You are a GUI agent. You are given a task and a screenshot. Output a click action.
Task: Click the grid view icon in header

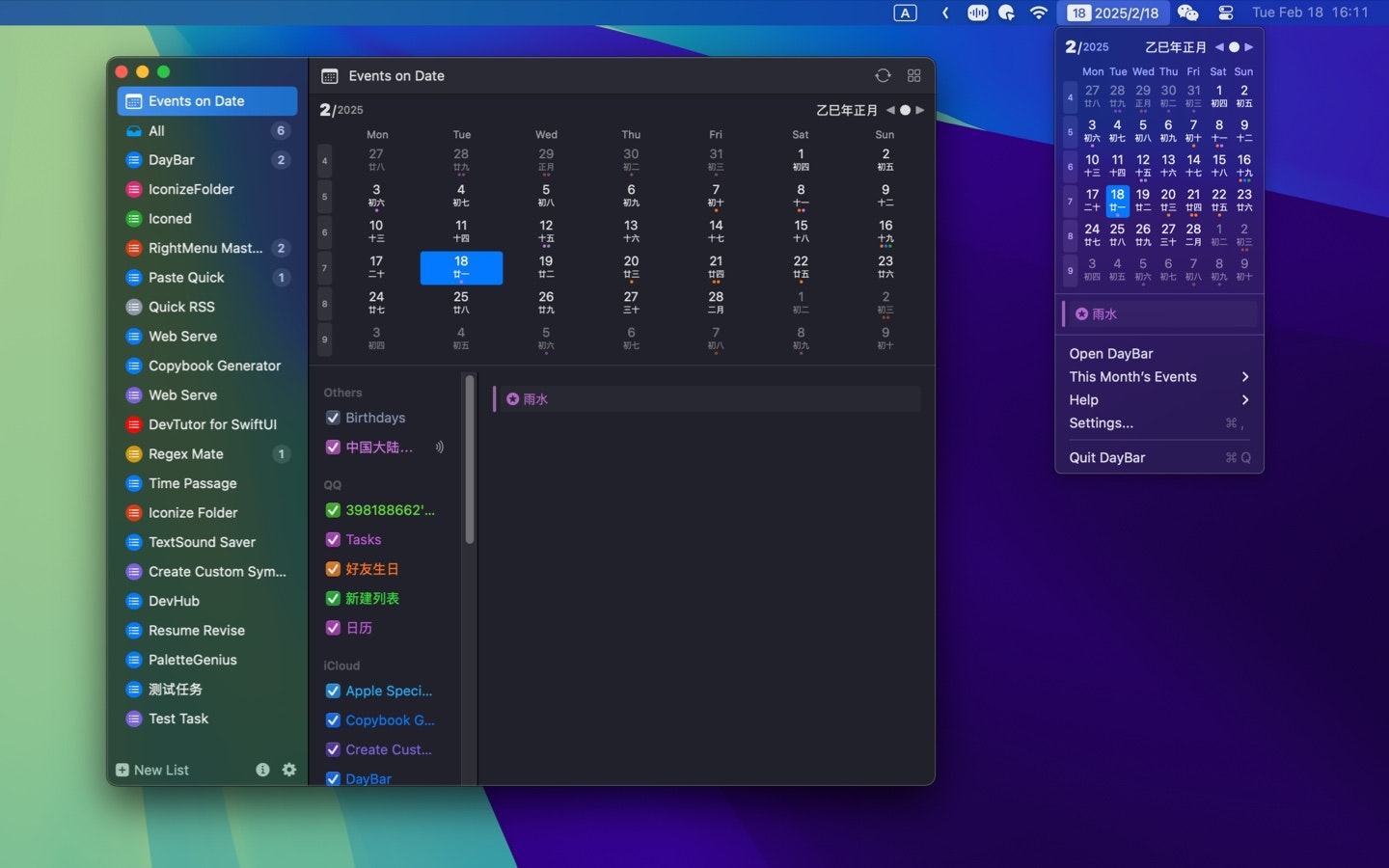(x=914, y=76)
